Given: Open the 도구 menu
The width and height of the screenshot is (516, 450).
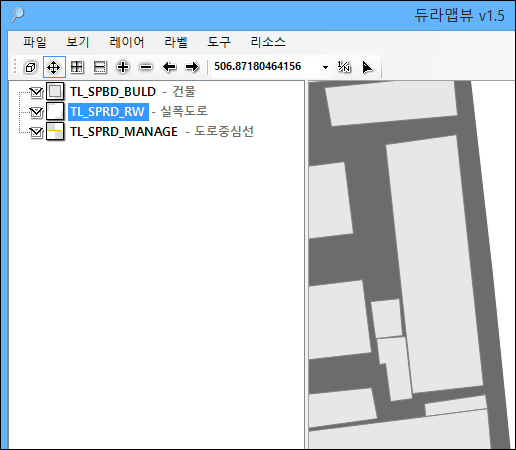Looking at the screenshot, I should click(x=219, y=42).
